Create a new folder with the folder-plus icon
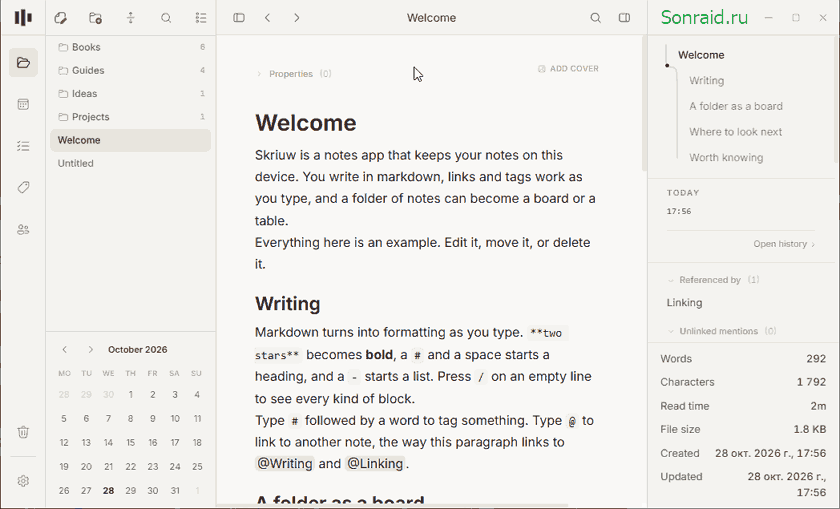 pos(95,18)
